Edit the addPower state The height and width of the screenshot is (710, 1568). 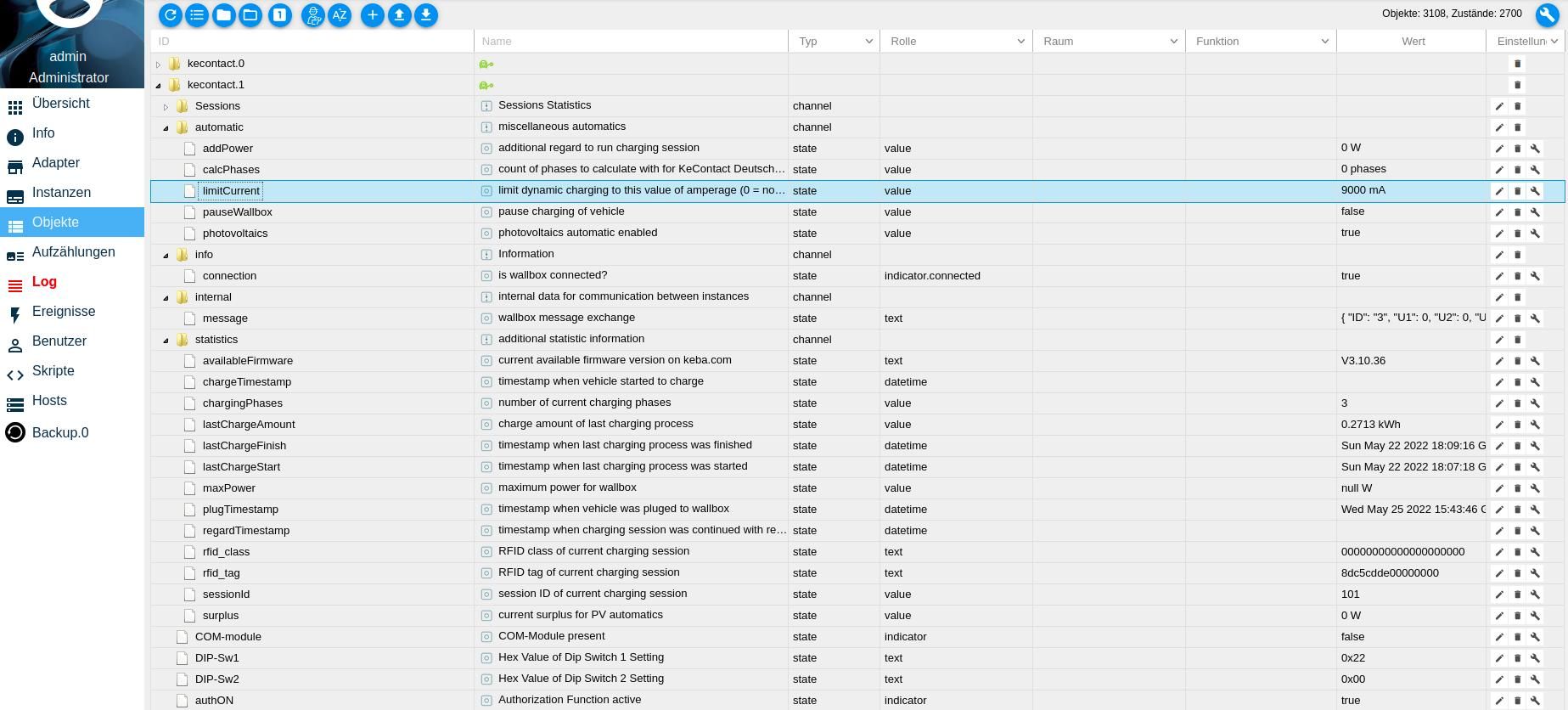(1499, 149)
